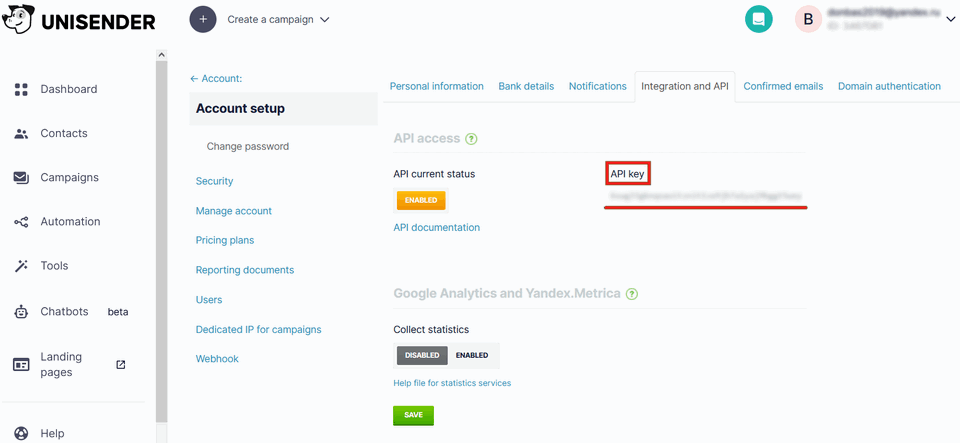Set Collect statistics to DISABLED
This screenshot has width=960, height=443.
coord(422,356)
